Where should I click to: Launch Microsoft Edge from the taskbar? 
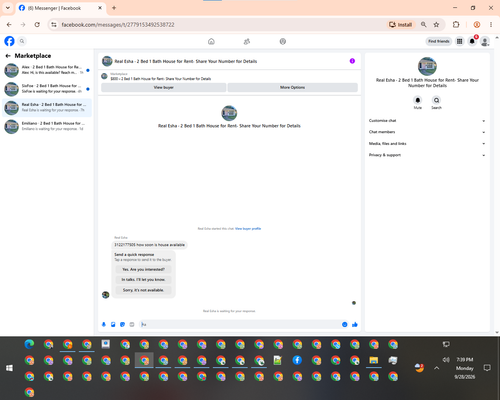tap(29, 344)
